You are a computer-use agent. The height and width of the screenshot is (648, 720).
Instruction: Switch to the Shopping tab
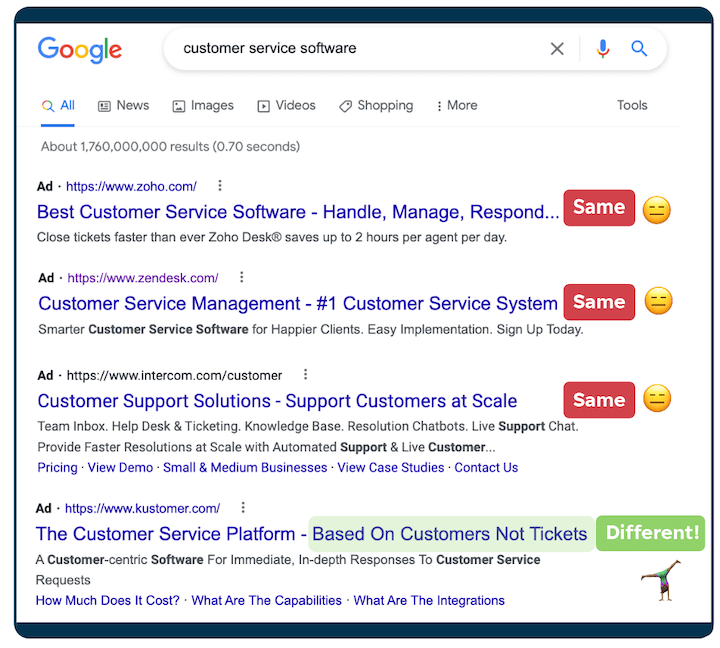376,106
